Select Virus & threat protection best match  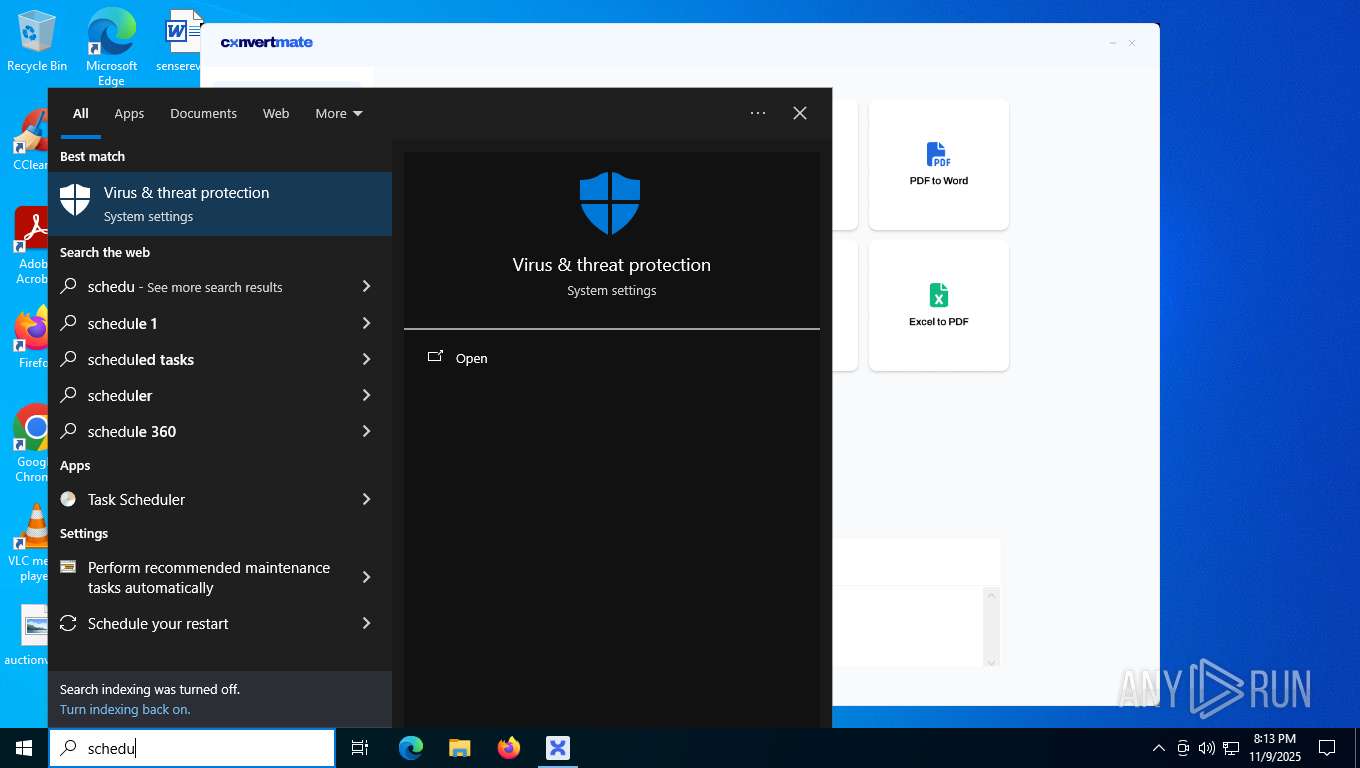[220, 204]
